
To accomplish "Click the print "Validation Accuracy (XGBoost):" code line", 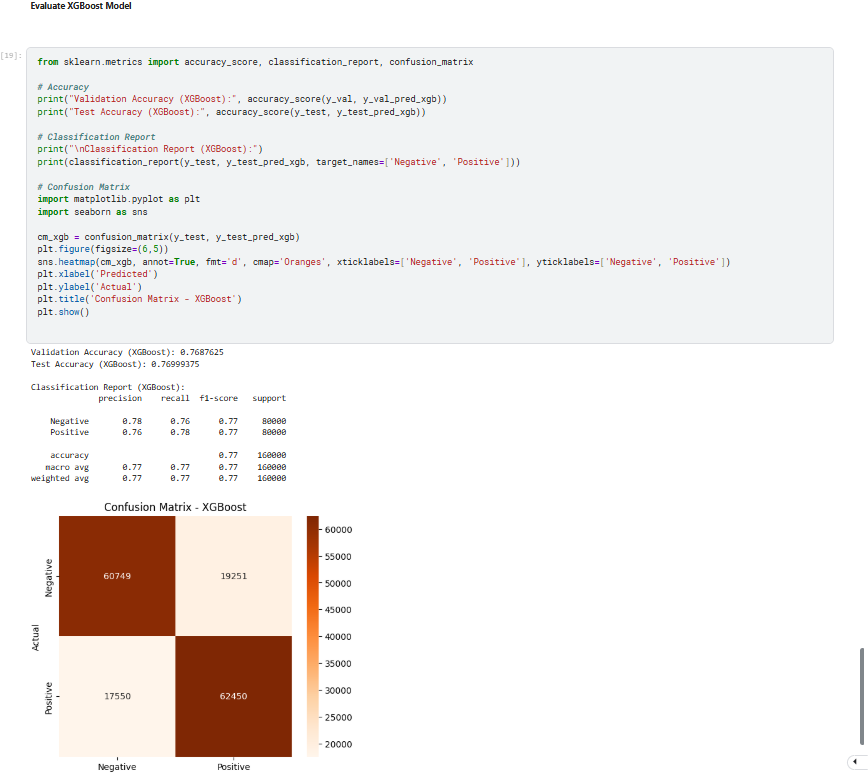I will (x=242, y=99).
